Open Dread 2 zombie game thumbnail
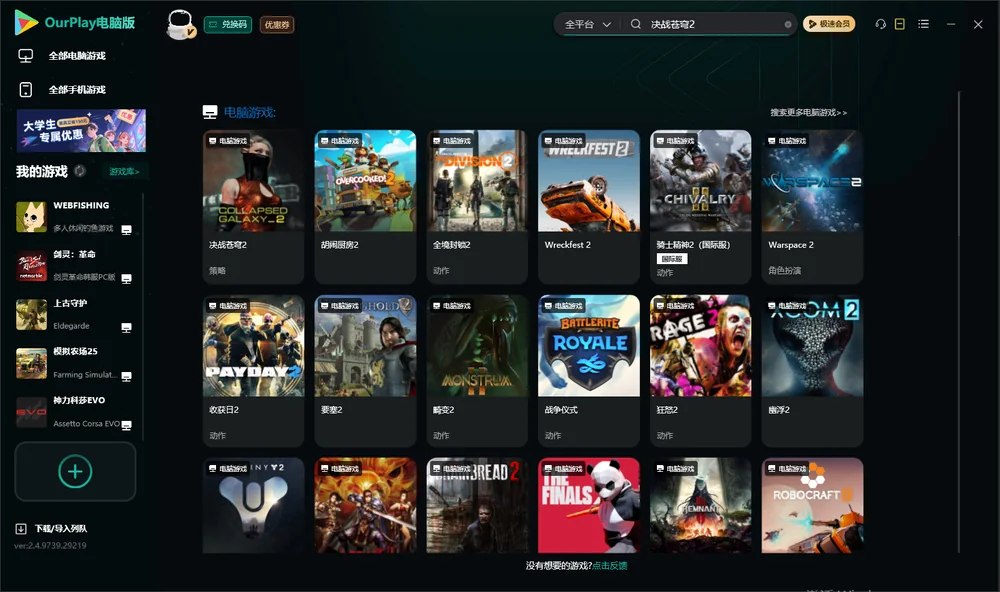Screen dimensions: 1000x592 (477, 505)
